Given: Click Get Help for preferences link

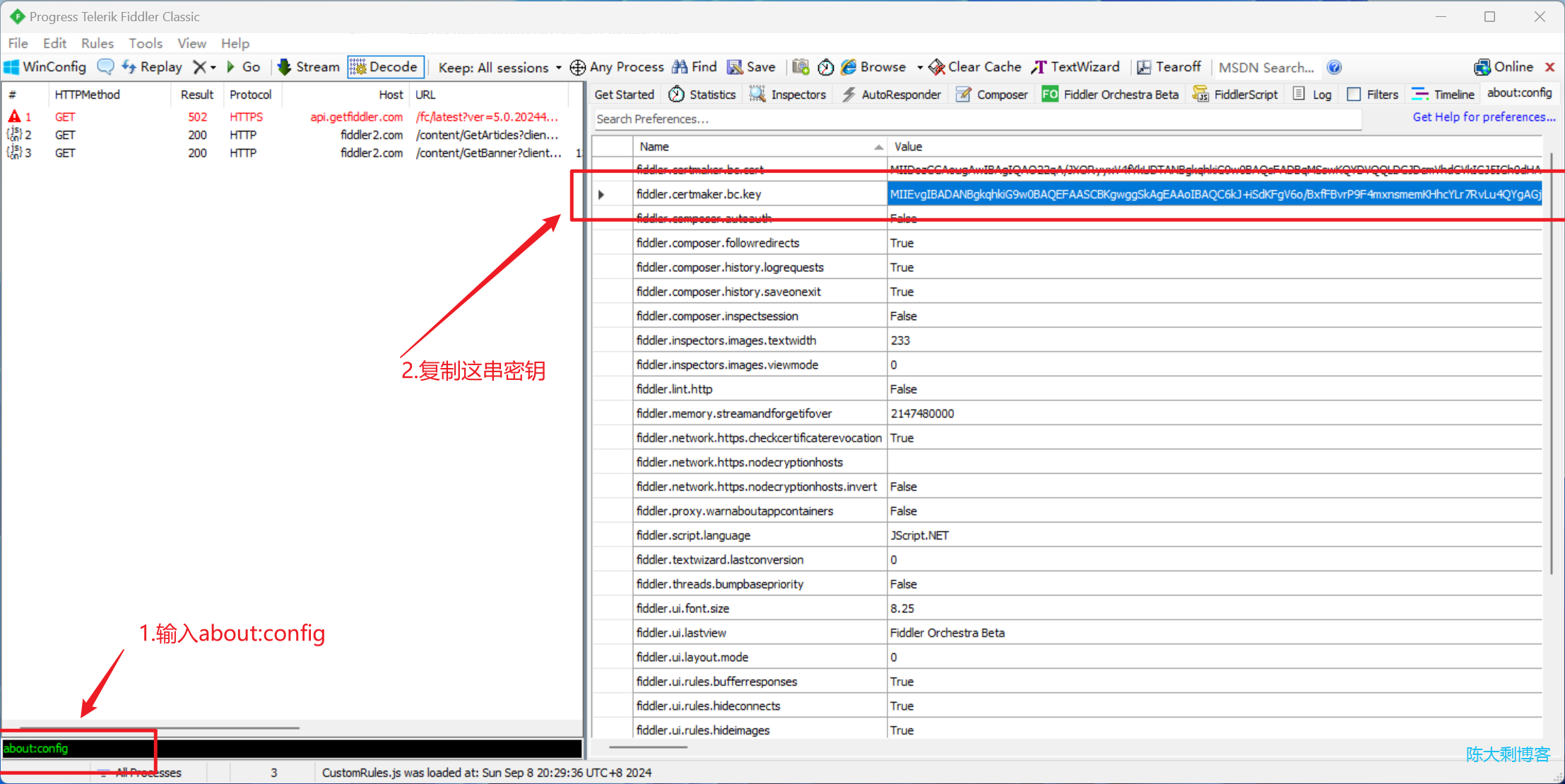Looking at the screenshot, I should tap(1482, 117).
